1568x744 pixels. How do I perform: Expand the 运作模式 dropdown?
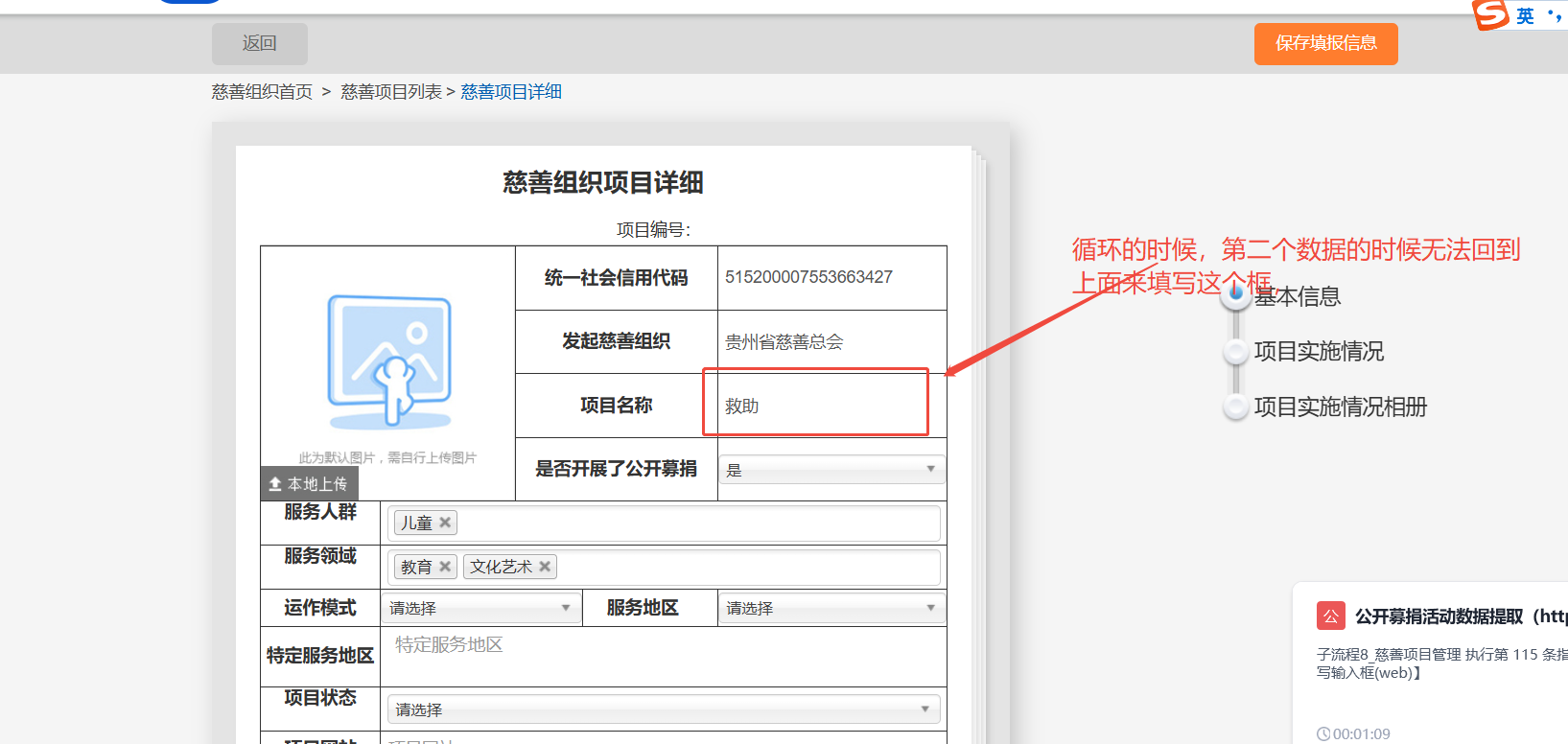point(480,608)
